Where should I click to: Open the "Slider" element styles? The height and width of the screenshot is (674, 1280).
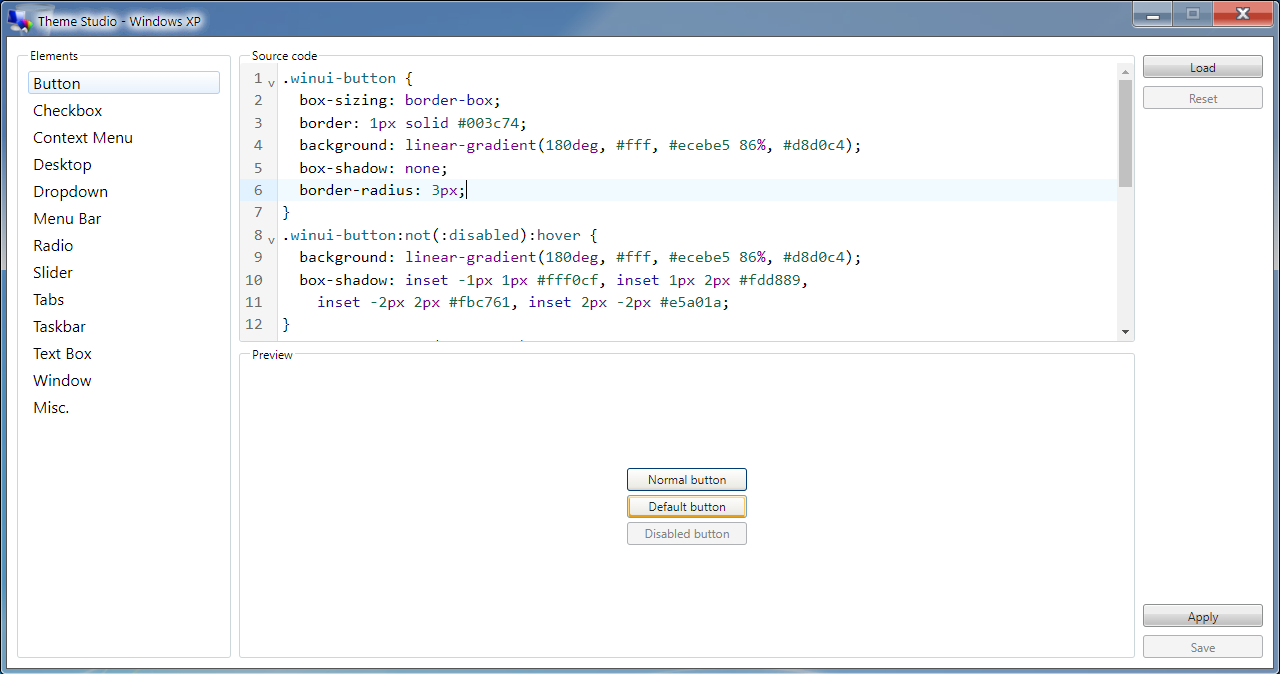tap(52, 272)
